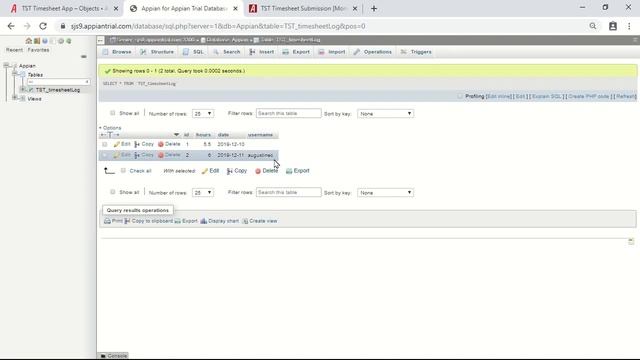Click the red Delete icon in row 1

pyautogui.click(x=161, y=144)
